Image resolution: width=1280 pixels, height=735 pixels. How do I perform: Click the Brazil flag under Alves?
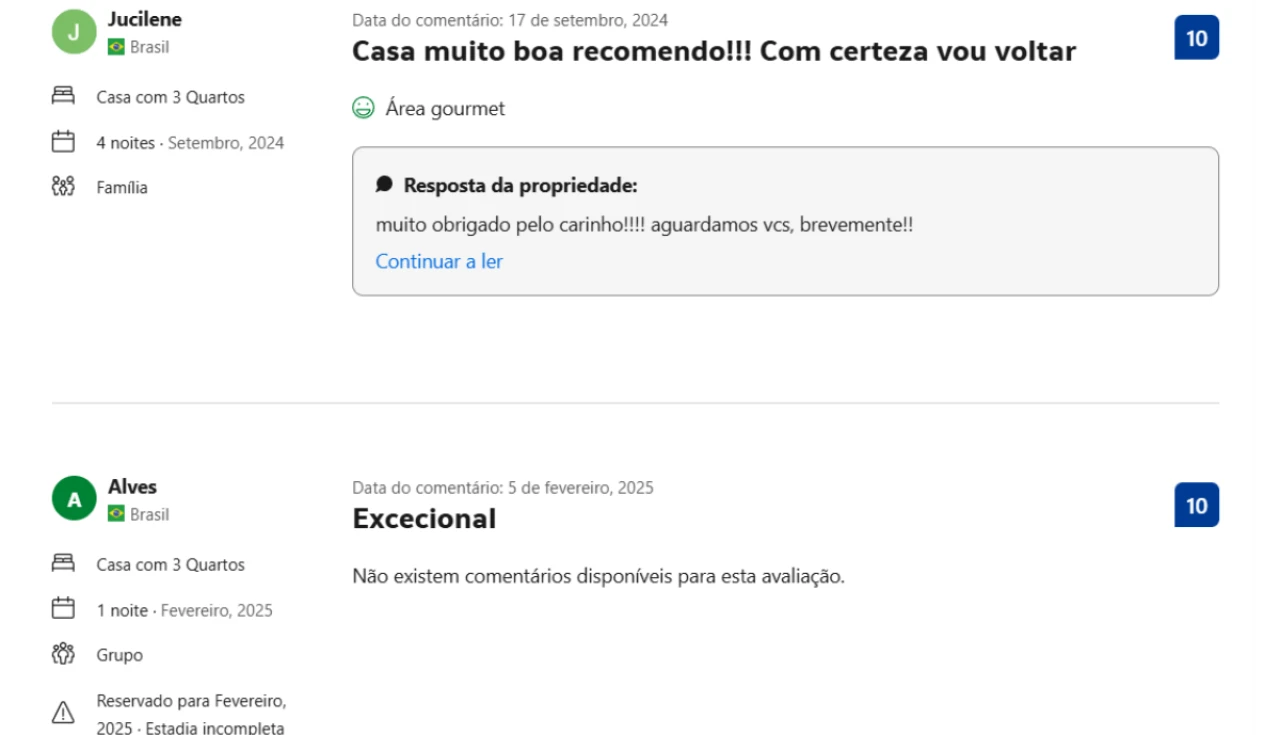(x=117, y=514)
